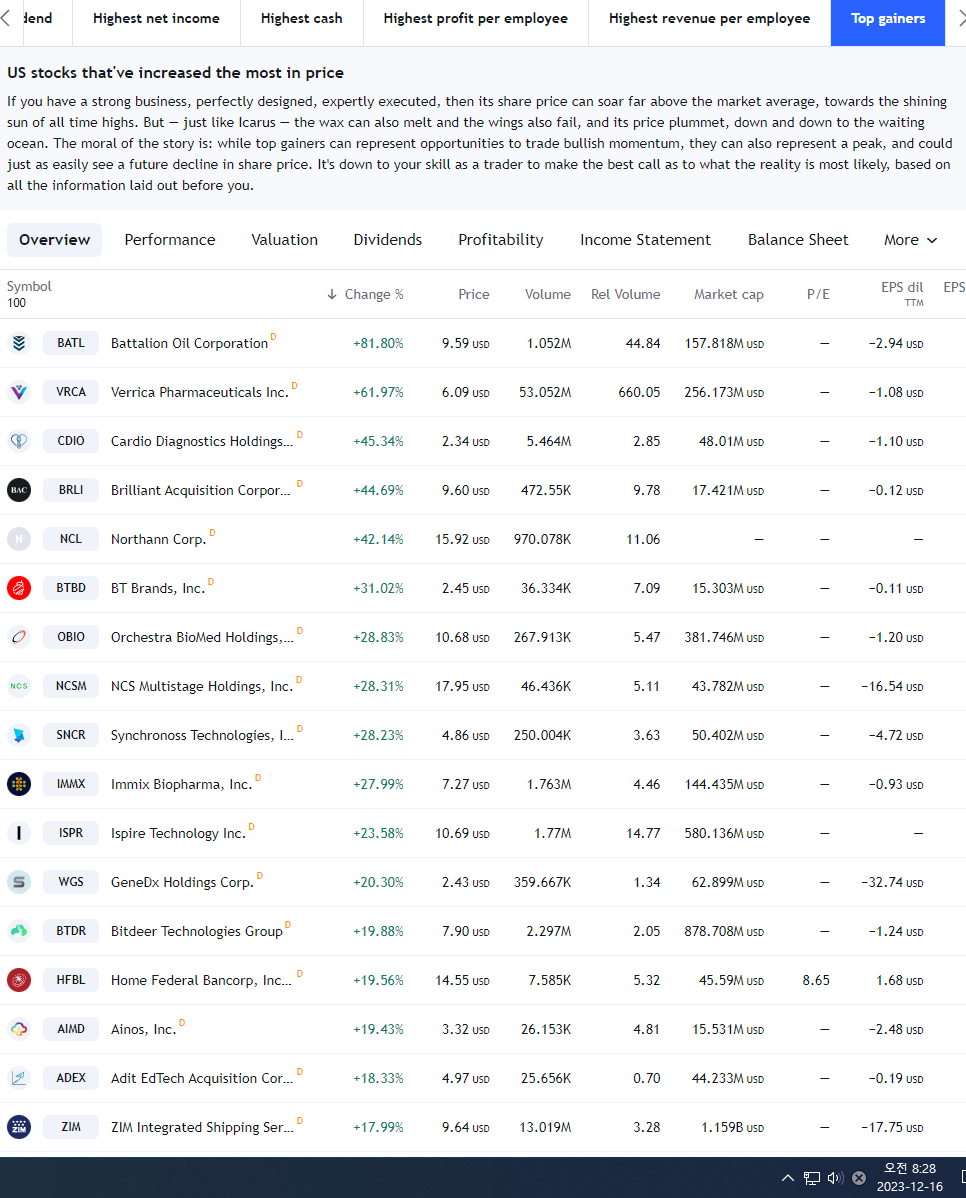Select the Top gainers tab
Viewport: 966px width, 1198px height.
tap(888, 18)
